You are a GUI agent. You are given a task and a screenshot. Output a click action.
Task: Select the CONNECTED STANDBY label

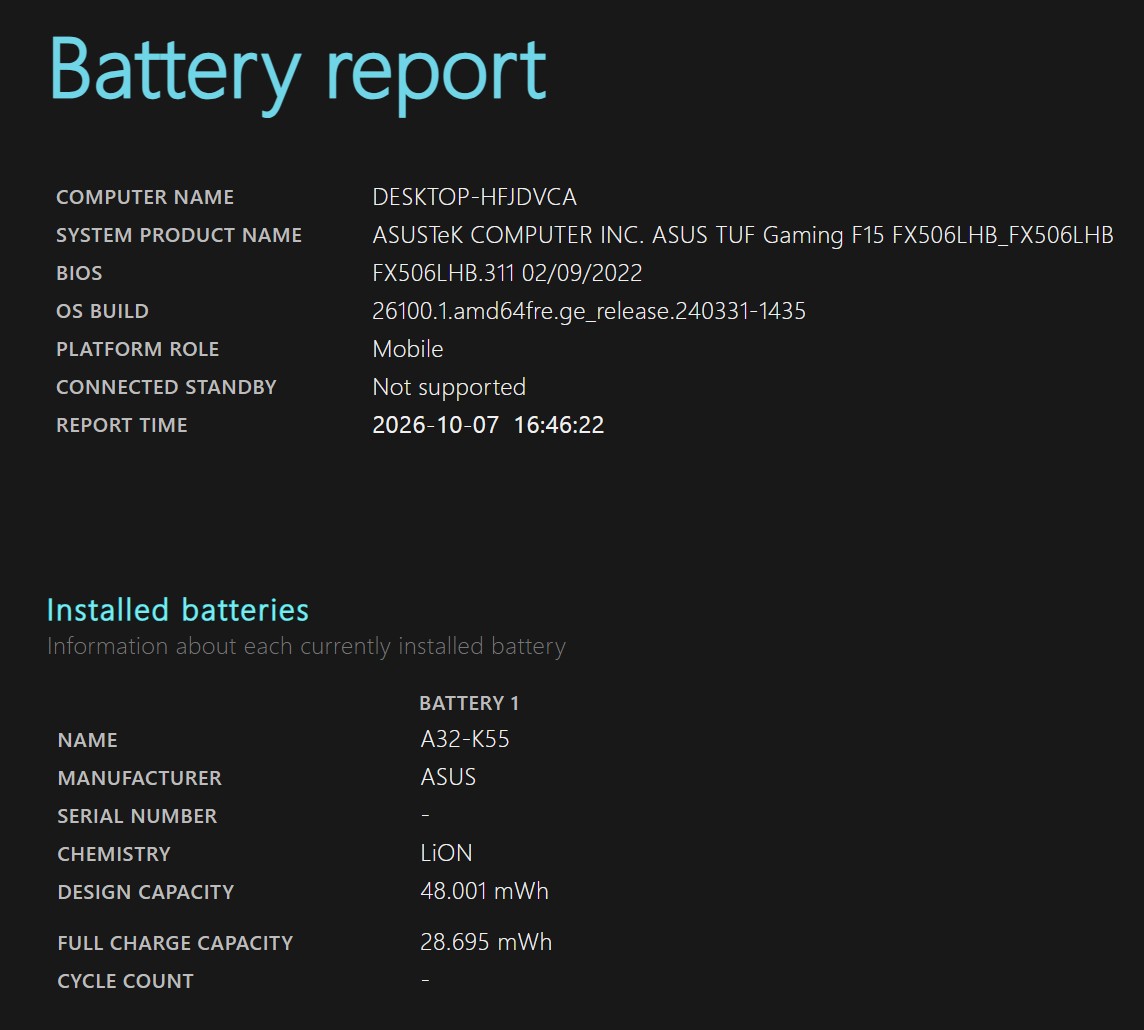[x=166, y=387]
